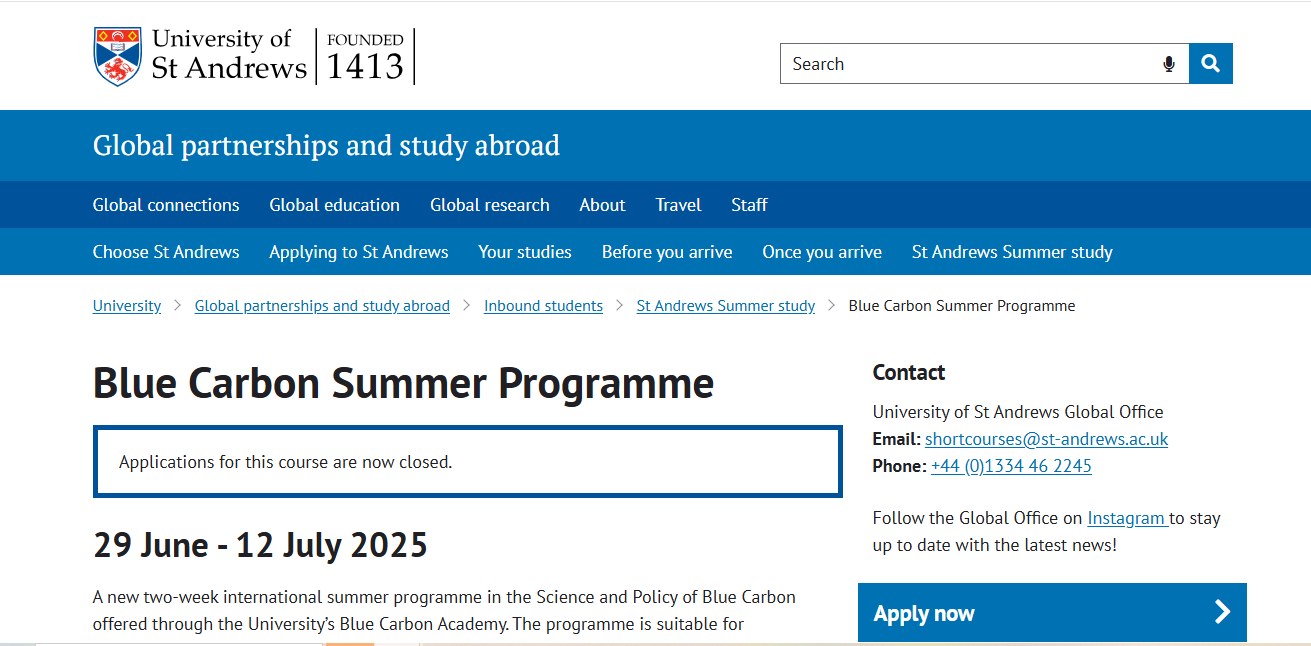Email shortcourses@st-andrews.ac.uk link

click(x=1046, y=439)
